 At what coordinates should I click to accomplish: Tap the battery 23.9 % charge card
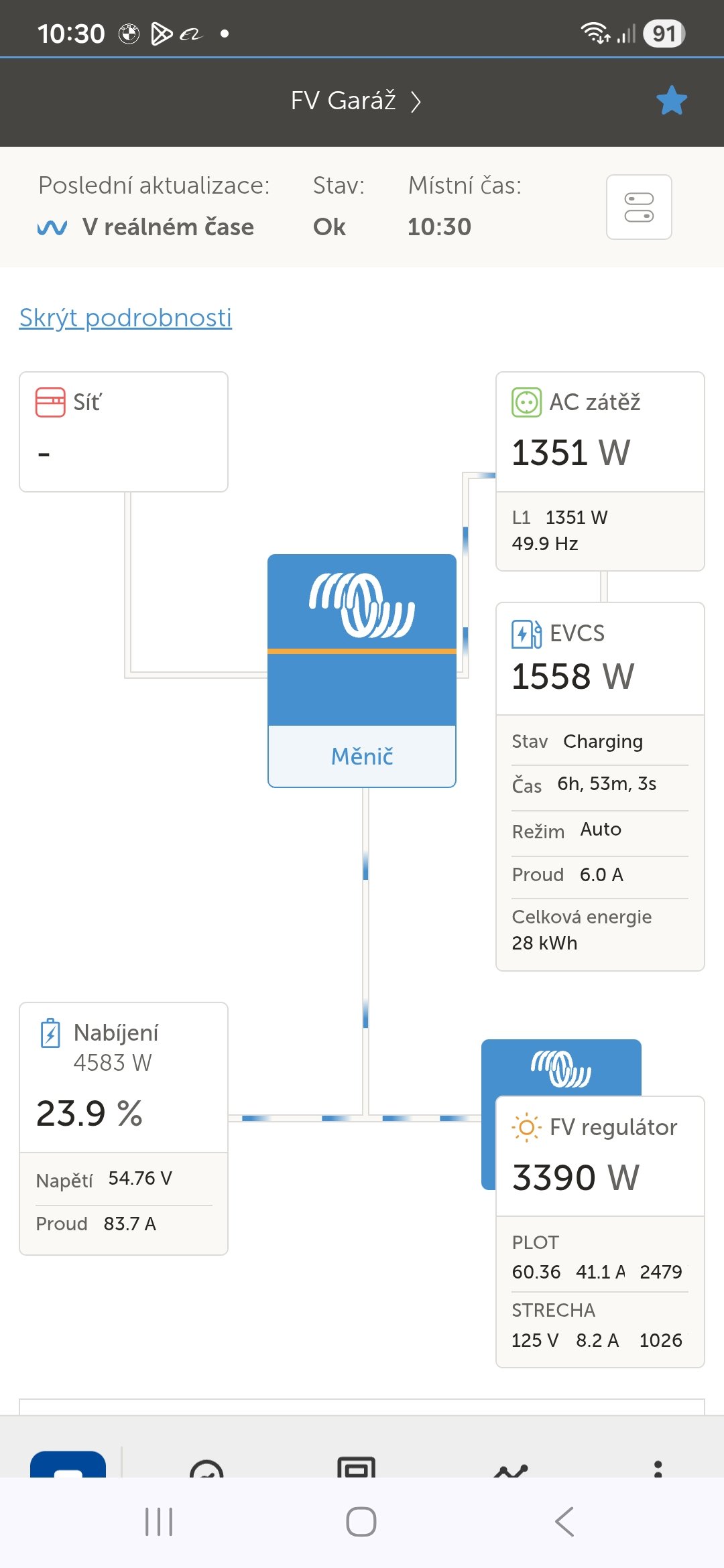(x=123, y=1113)
